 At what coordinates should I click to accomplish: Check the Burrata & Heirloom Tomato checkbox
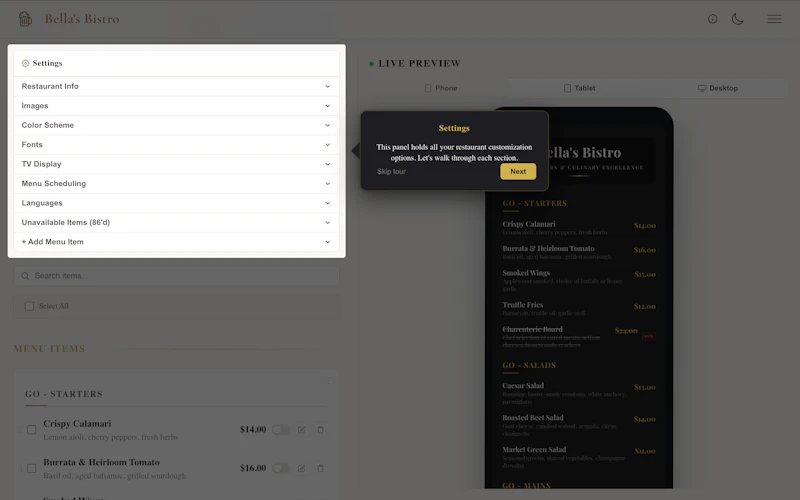[x=32, y=468]
